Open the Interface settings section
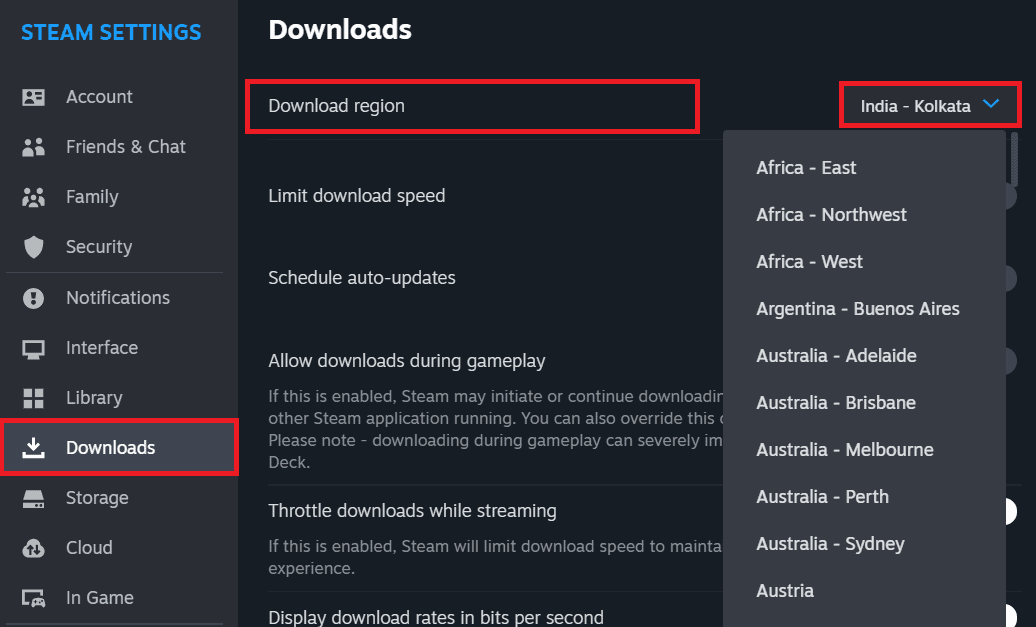 pos(101,347)
